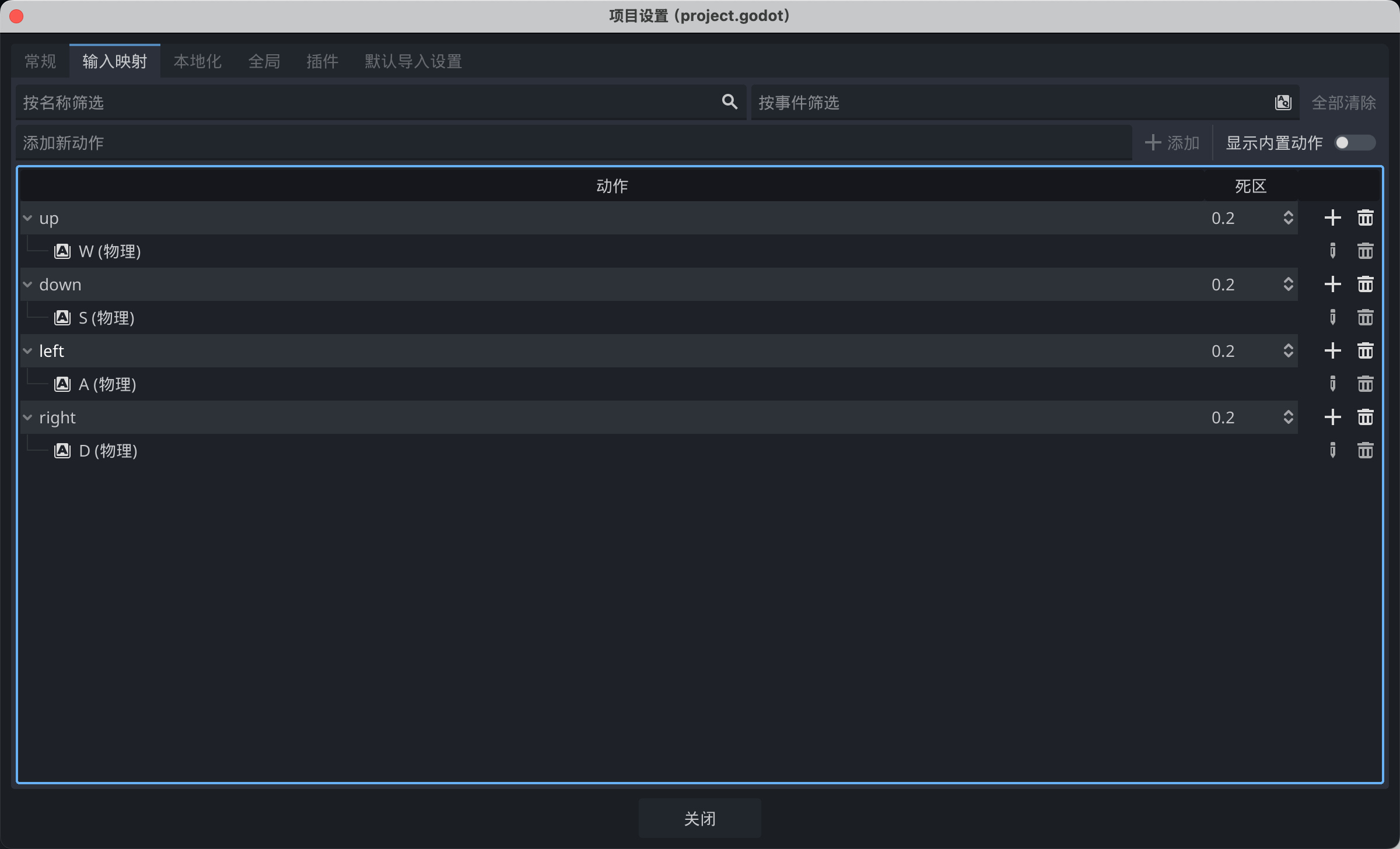The image size is (1400, 849).
Task: Click the 关闭 button
Action: pyautogui.click(x=699, y=818)
